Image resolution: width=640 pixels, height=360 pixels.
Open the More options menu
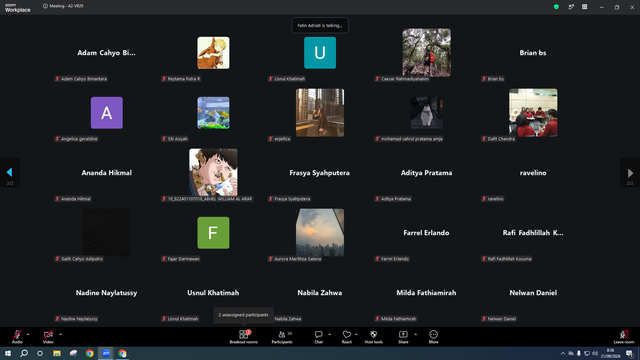pyautogui.click(x=433, y=337)
